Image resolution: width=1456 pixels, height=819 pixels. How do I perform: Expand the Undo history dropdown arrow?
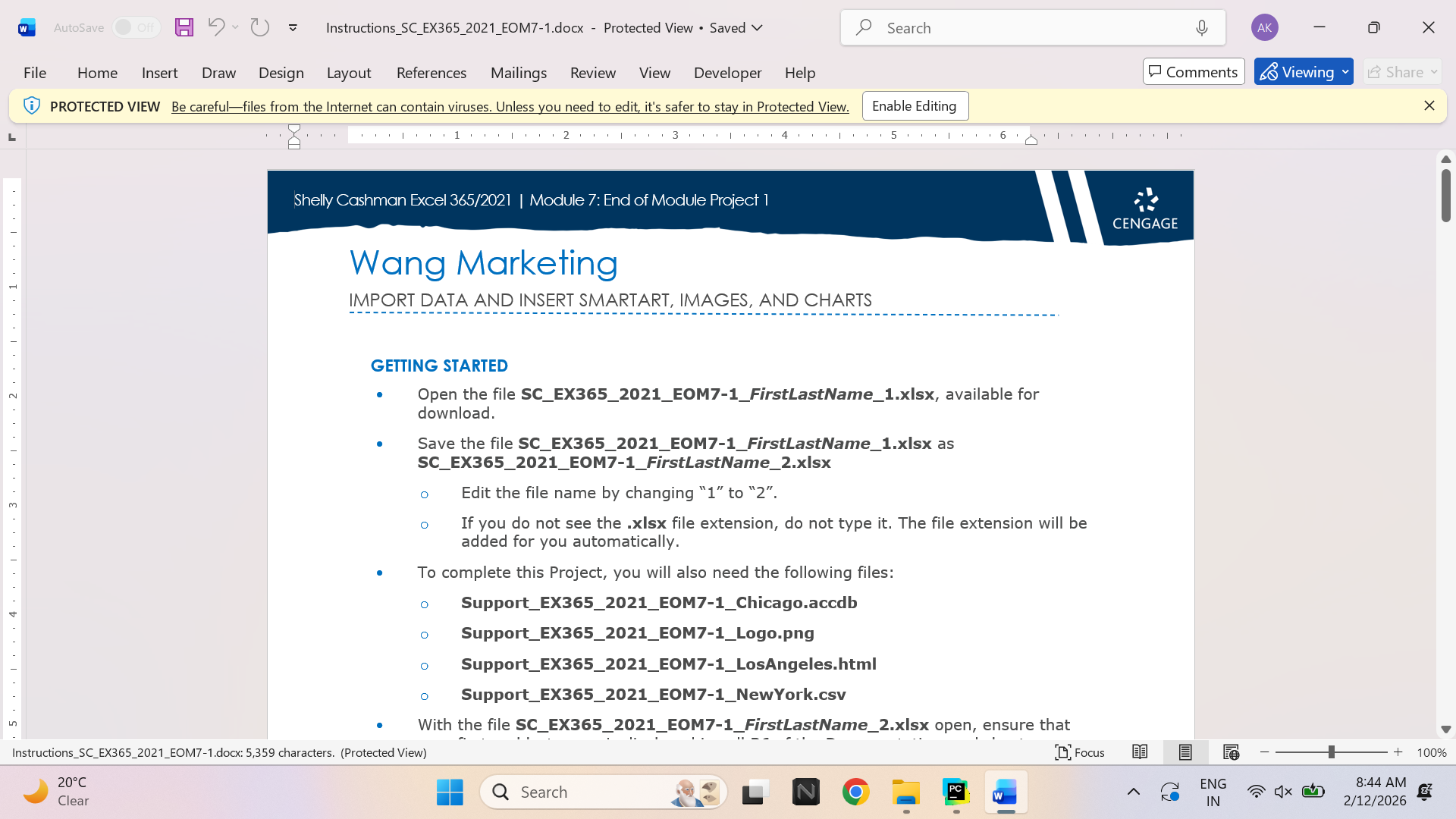tap(236, 27)
